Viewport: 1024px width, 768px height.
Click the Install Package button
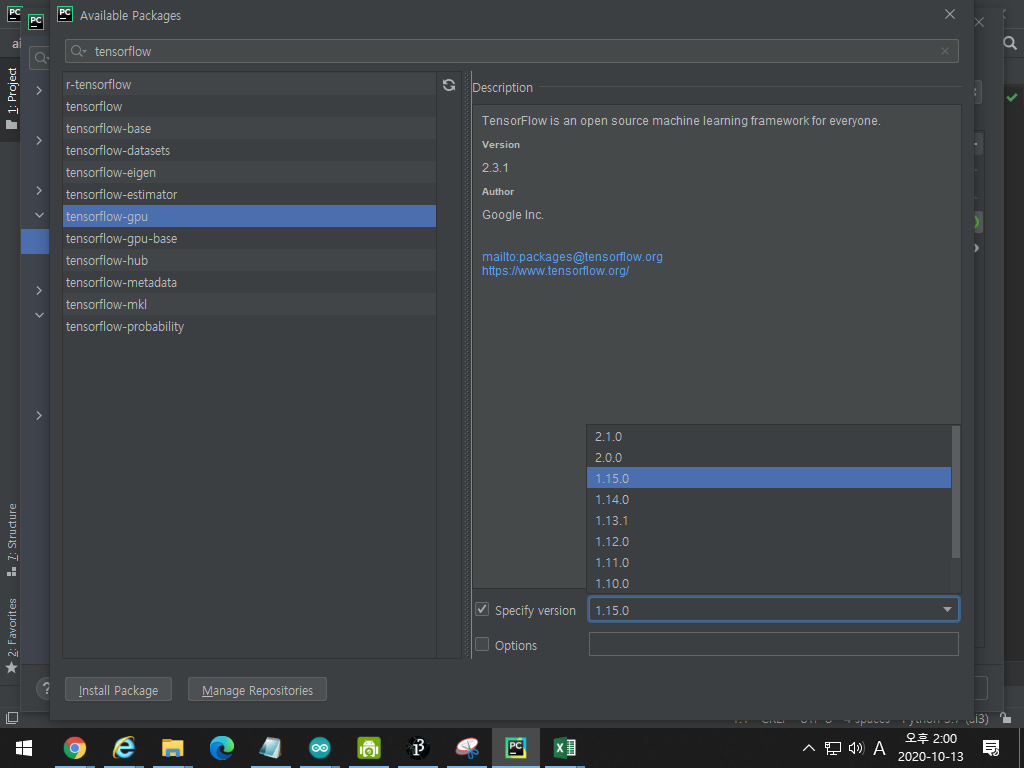click(118, 690)
